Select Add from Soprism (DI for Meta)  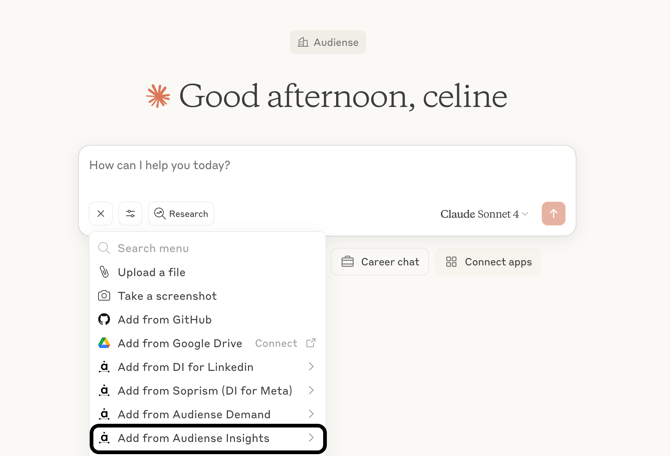pos(208,391)
